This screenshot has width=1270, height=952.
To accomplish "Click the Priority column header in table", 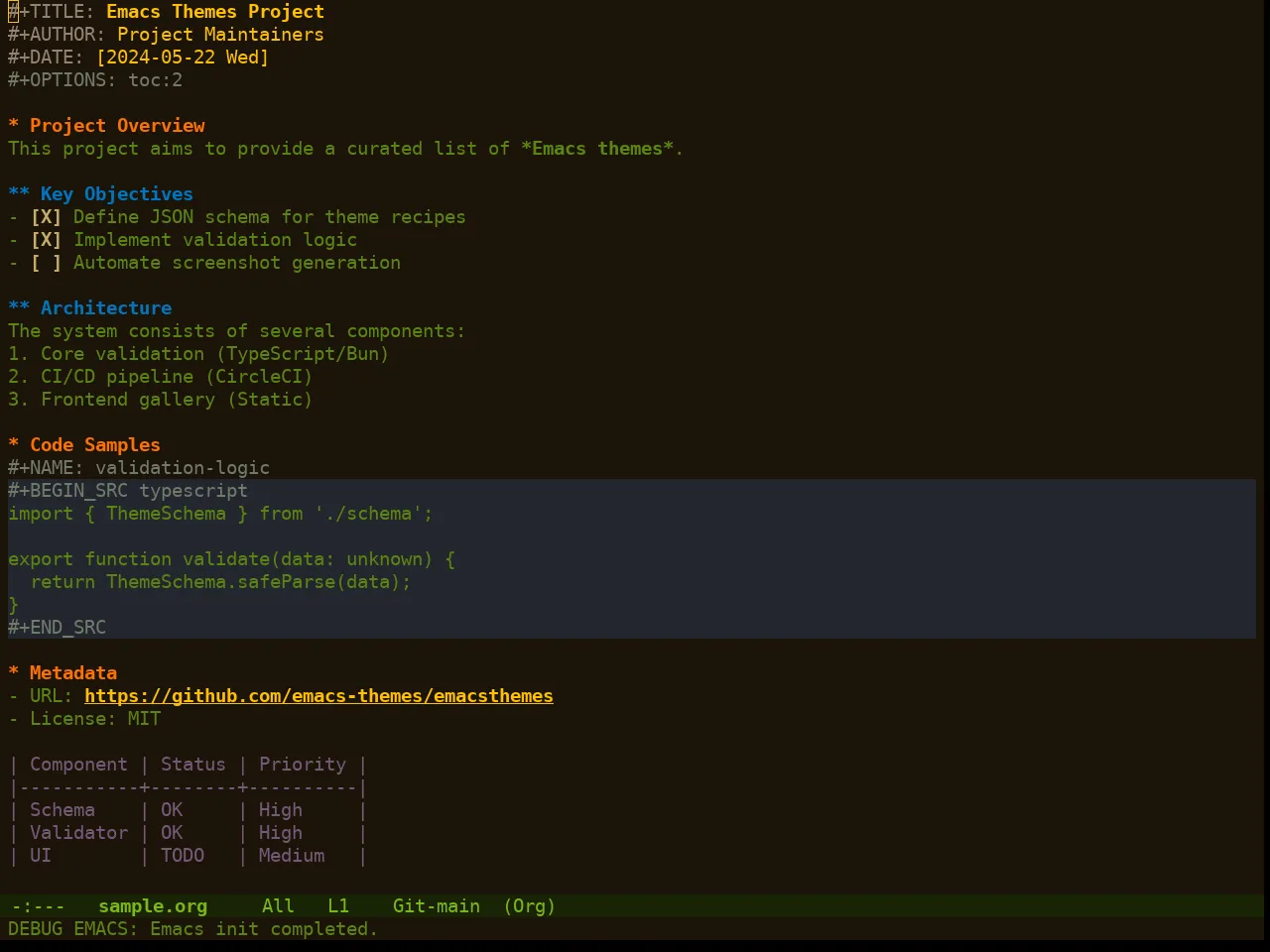I will click(x=303, y=765).
